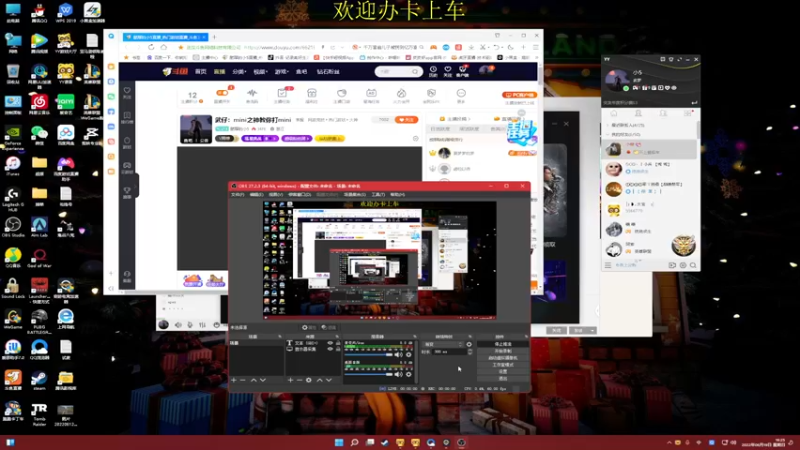
Task: Open OBS Studio desktop shortcut
Action: click(x=13, y=227)
